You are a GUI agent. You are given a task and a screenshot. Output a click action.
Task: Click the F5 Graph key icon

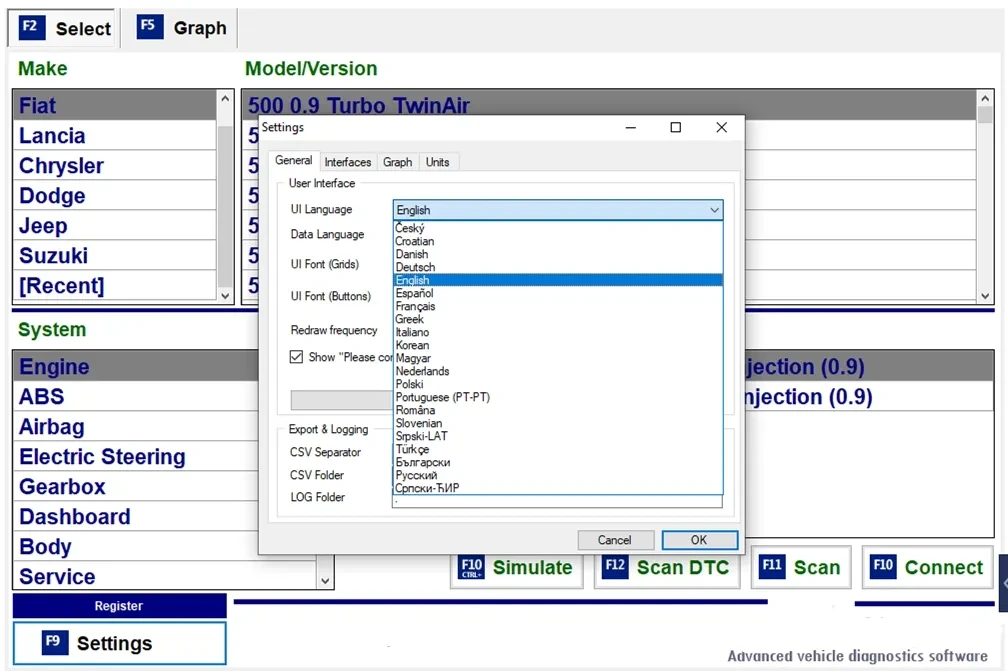point(150,27)
